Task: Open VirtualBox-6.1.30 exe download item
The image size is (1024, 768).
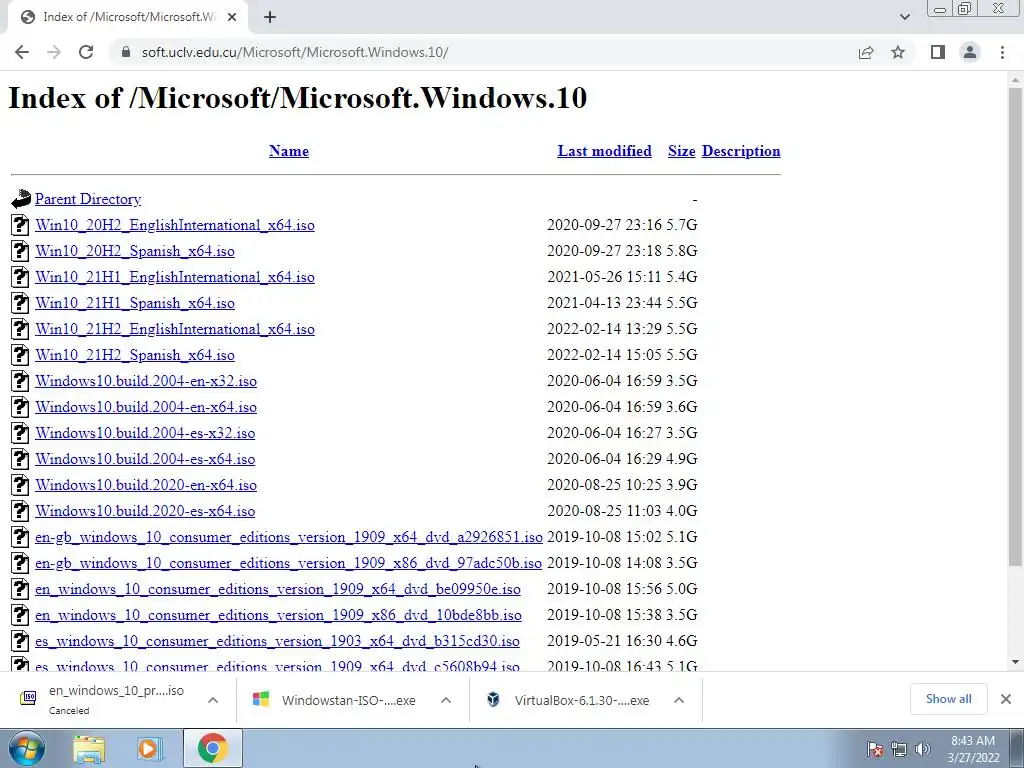Action: [x=568, y=700]
